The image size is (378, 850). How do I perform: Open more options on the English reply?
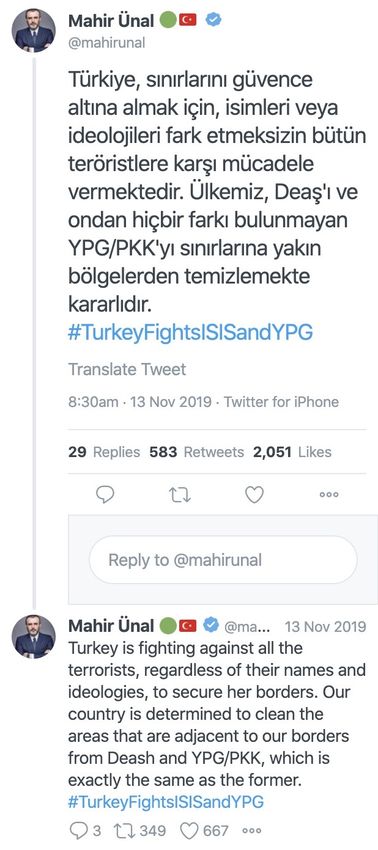[251, 830]
